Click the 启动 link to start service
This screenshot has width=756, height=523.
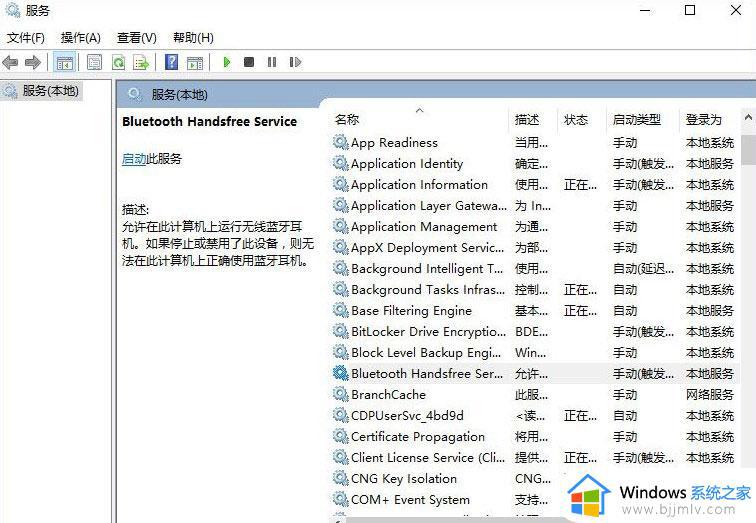click(134, 159)
